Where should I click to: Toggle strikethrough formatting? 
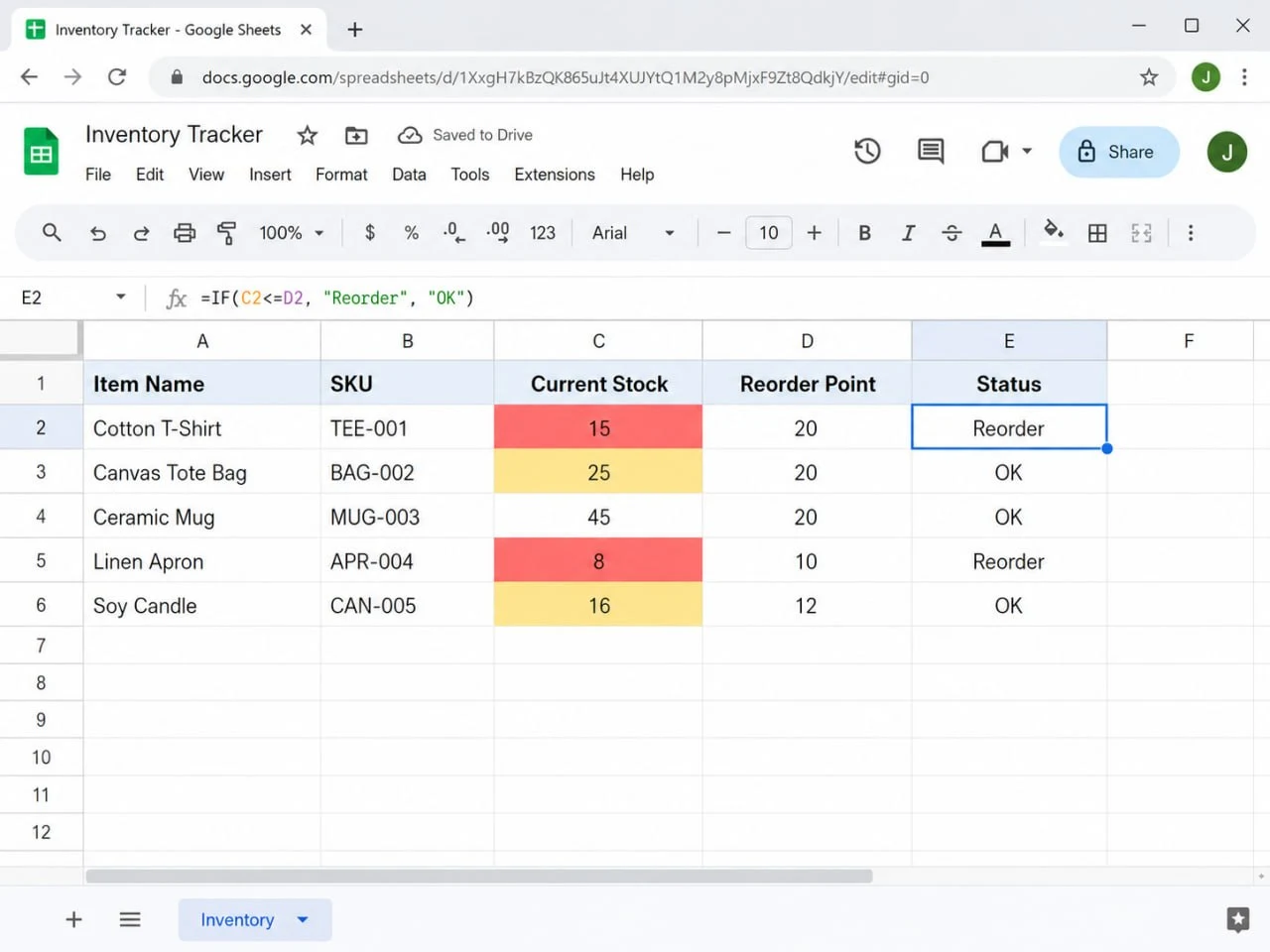(x=952, y=233)
